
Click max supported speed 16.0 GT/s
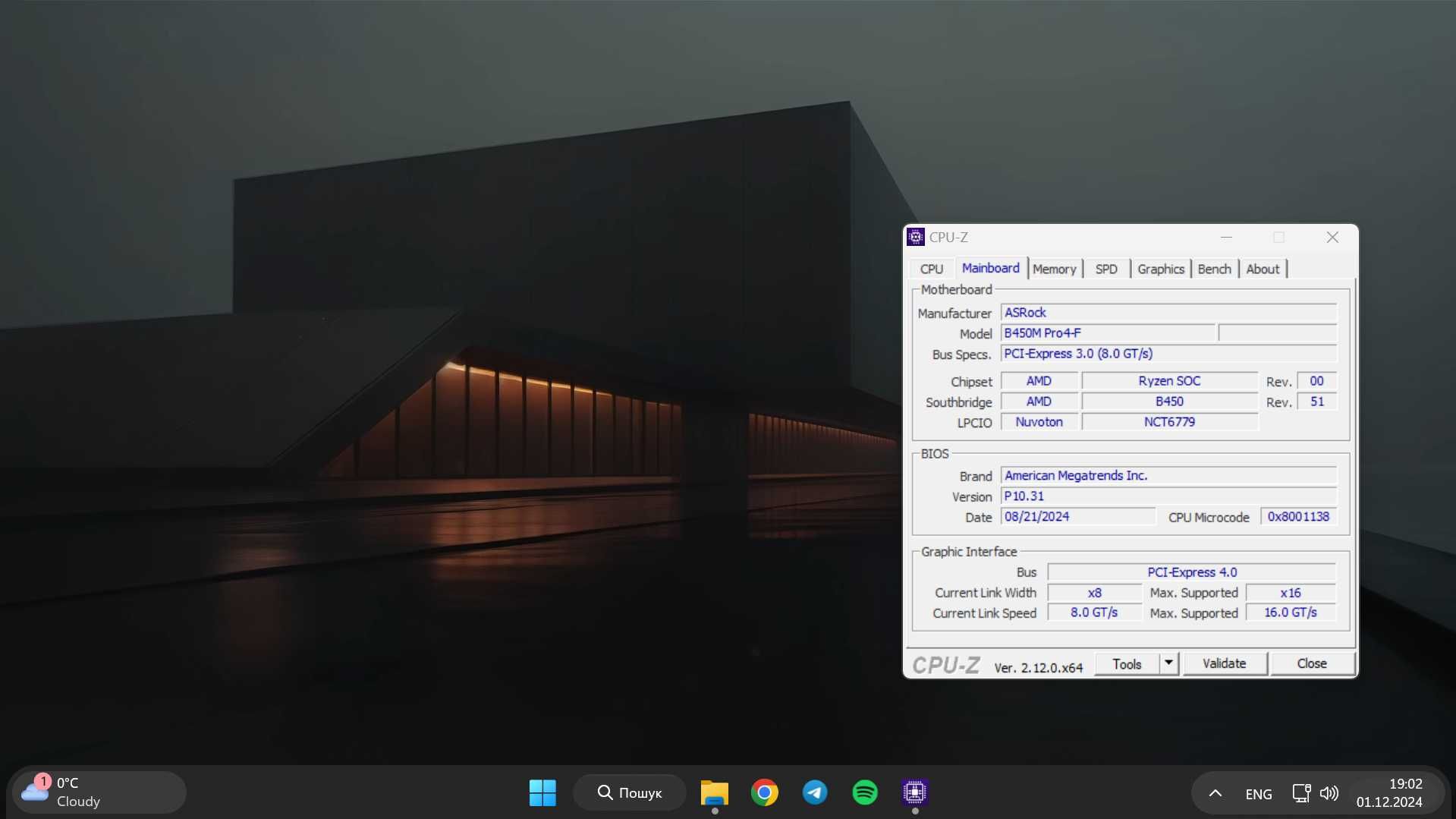tap(1290, 613)
